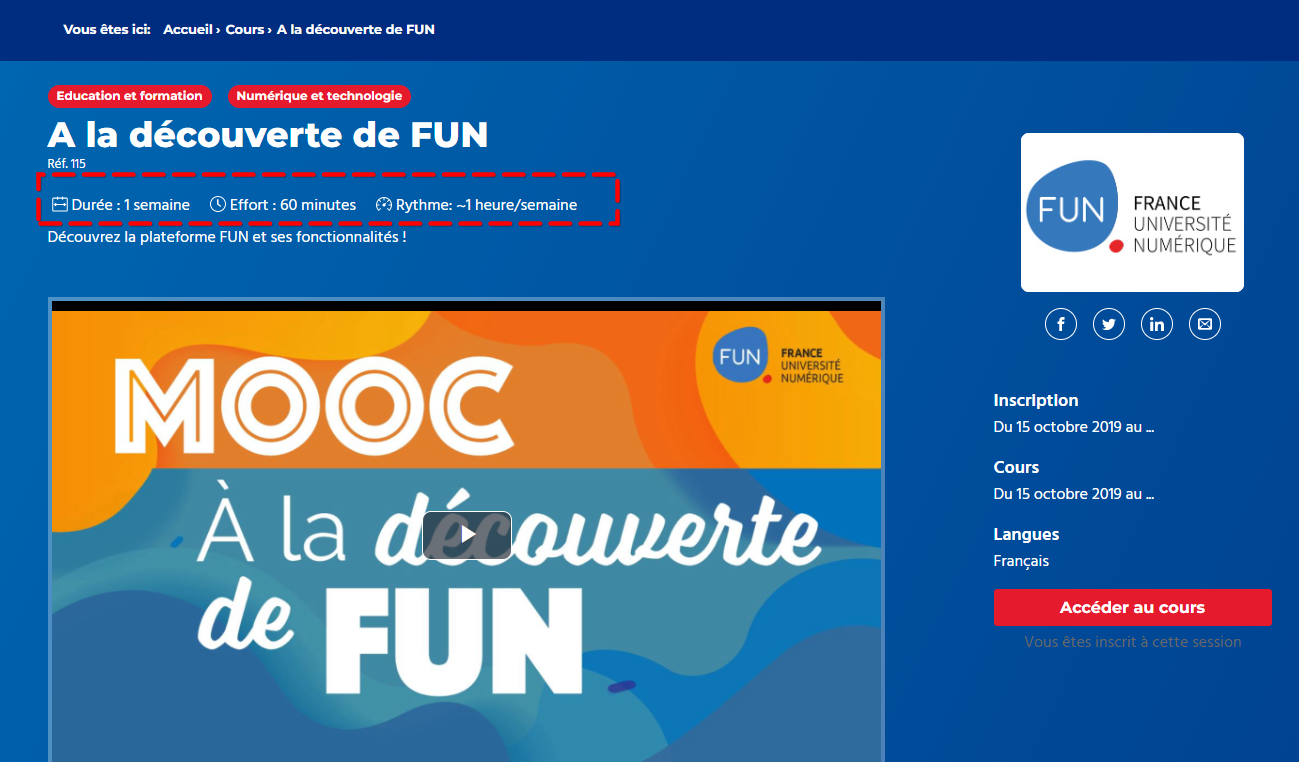The width and height of the screenshot is (1299, 762).
Task: Click the Vous êtes ici breadcrumb label
Action: 107,29
